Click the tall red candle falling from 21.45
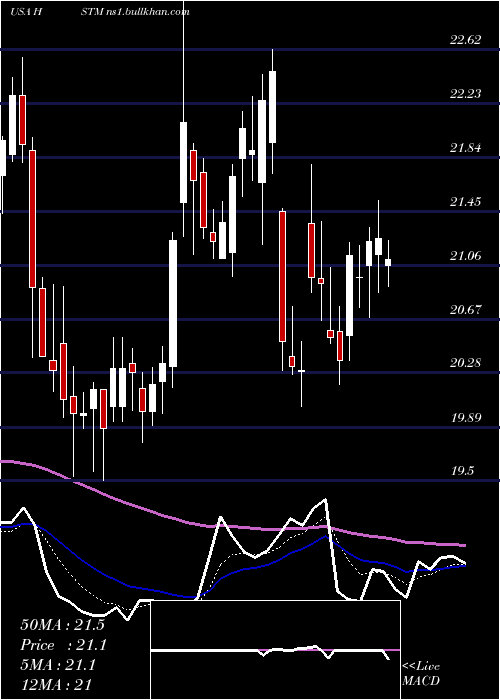This screenshot has height=700, width=500. [282, 277]
